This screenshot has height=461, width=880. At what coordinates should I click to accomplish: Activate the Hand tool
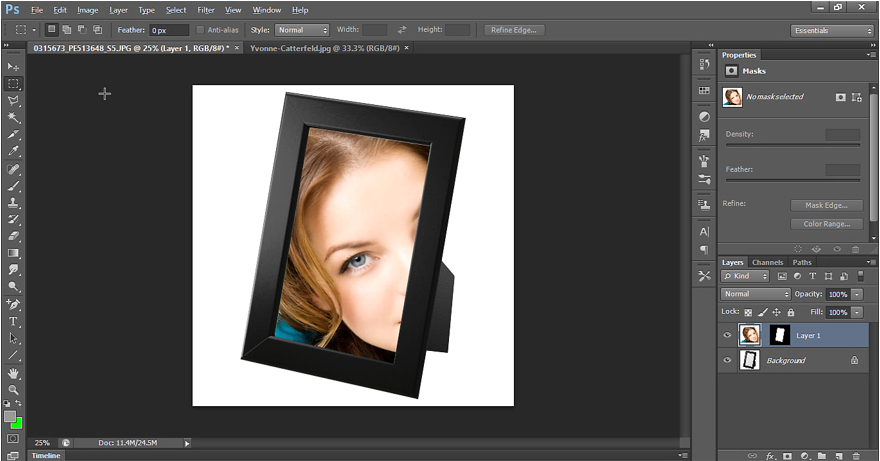click(14, 373)
